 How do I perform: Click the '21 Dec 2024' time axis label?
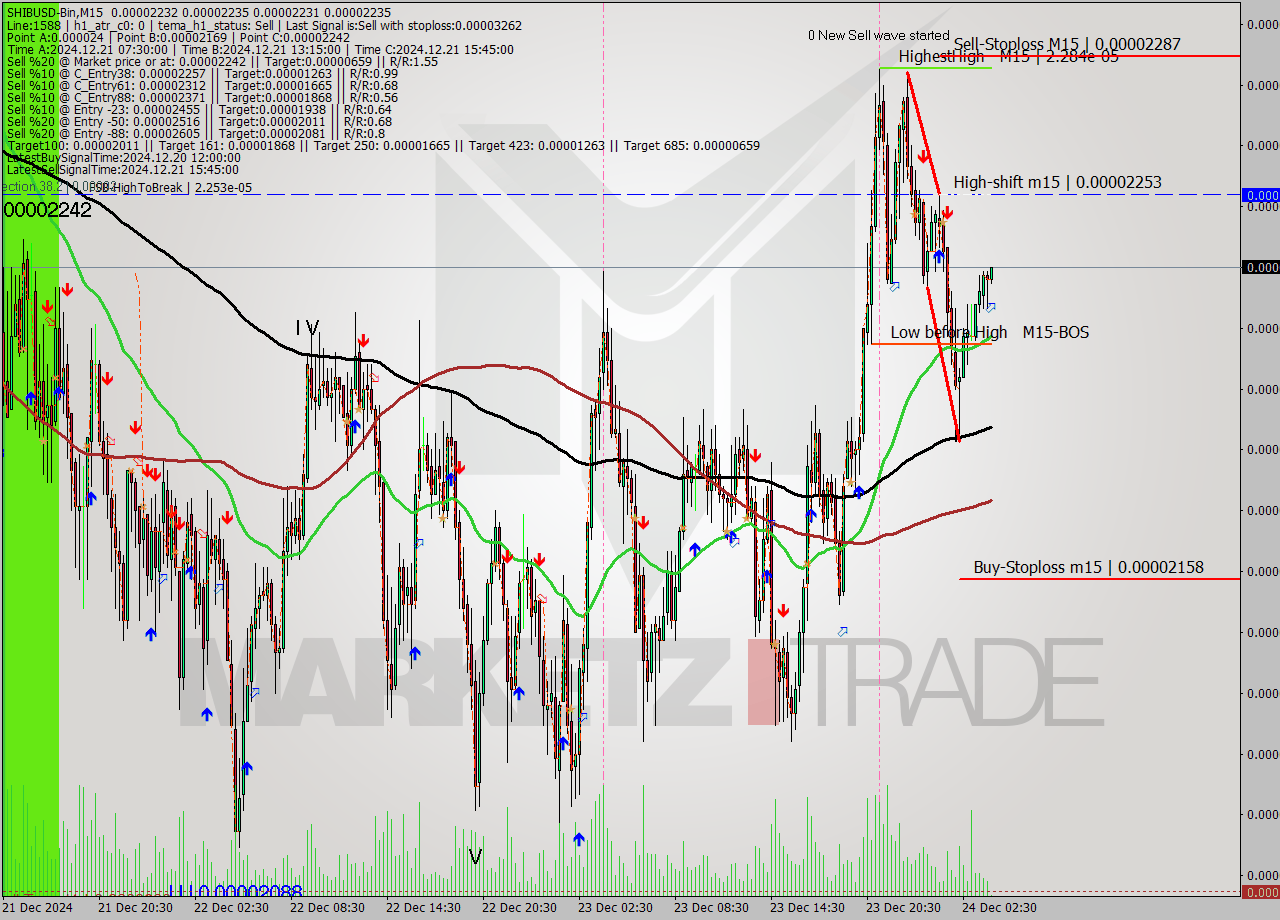pyautogui.click(x=37, y=908)
